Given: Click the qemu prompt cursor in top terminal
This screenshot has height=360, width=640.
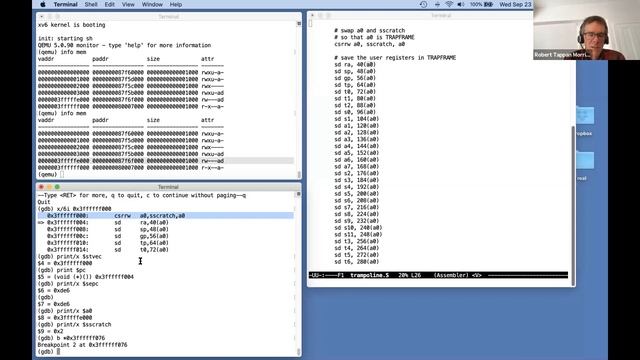Looking at the screenshot, I should 62,175.
